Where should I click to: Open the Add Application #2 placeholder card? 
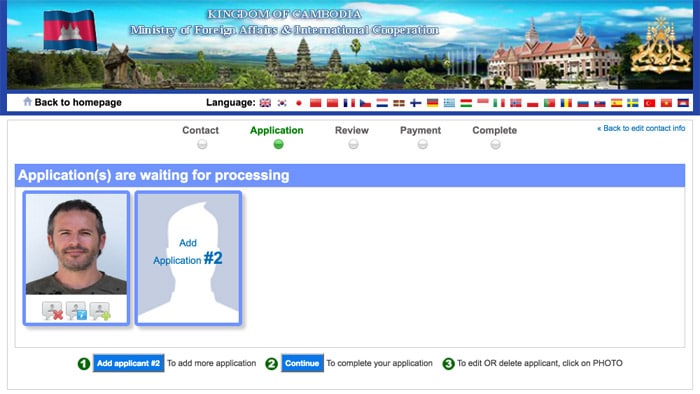coord(188,258)
